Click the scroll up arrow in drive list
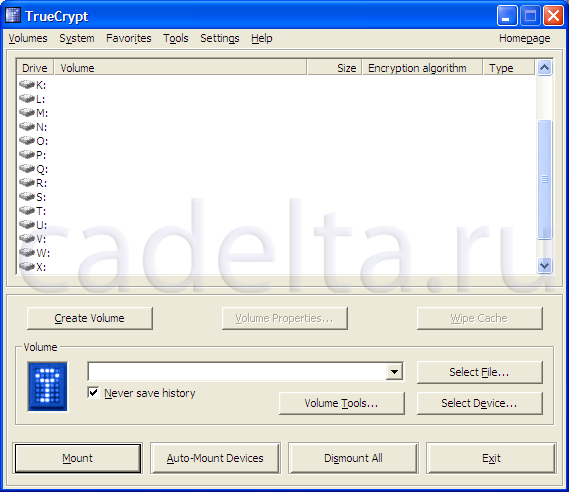The width and height of the screenshot is (569, 492). click(544, 67)
